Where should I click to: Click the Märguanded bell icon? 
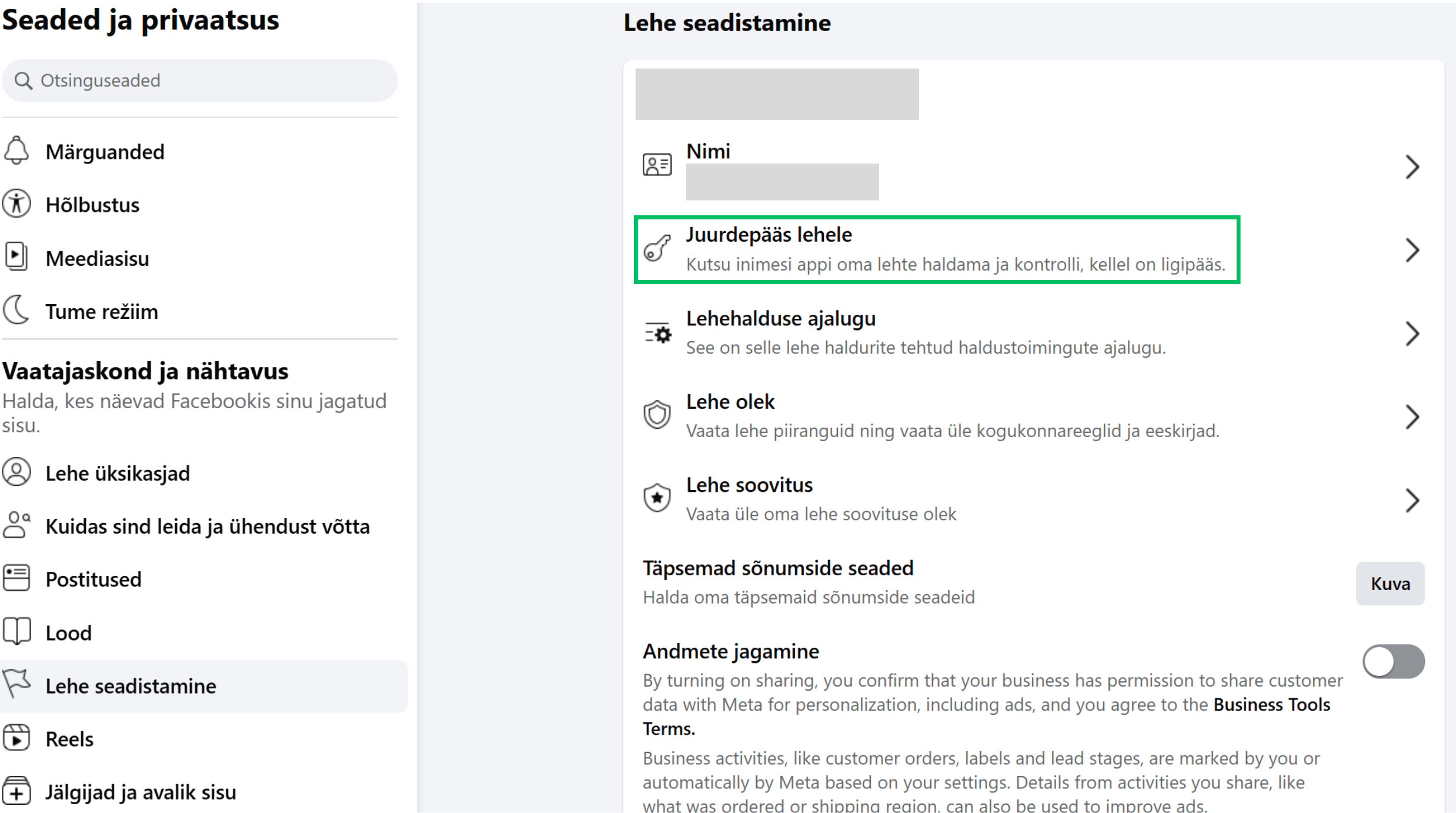pyautogui.click(x=16, y=151)
